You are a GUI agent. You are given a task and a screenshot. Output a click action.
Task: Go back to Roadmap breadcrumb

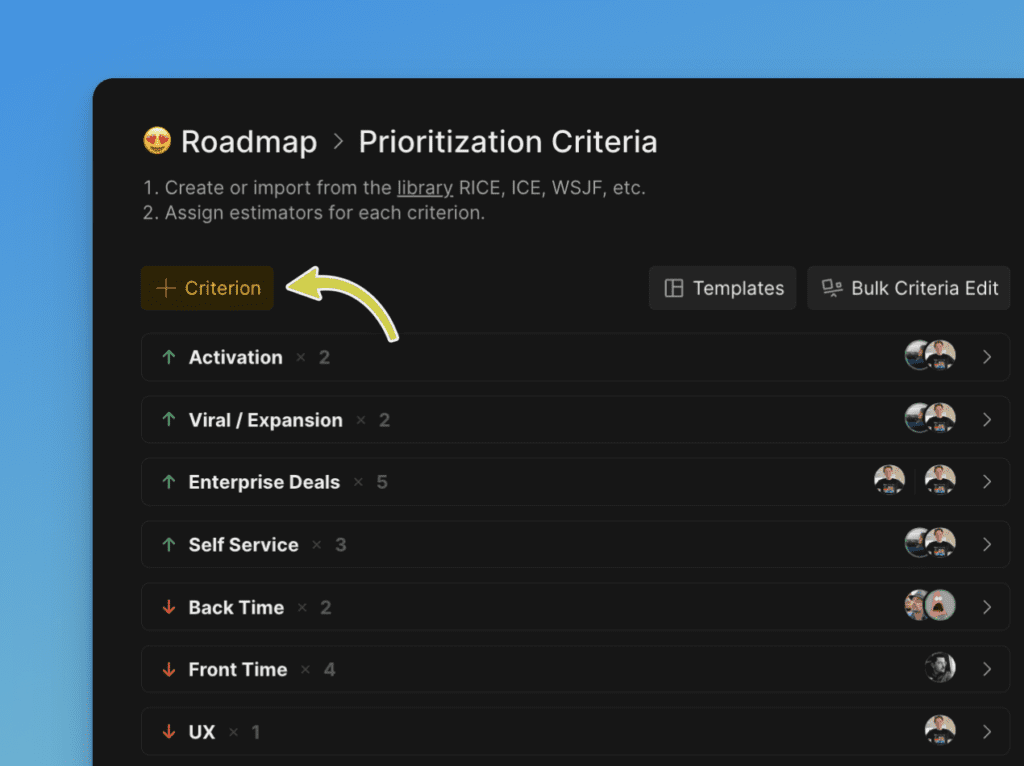[248, 142]
